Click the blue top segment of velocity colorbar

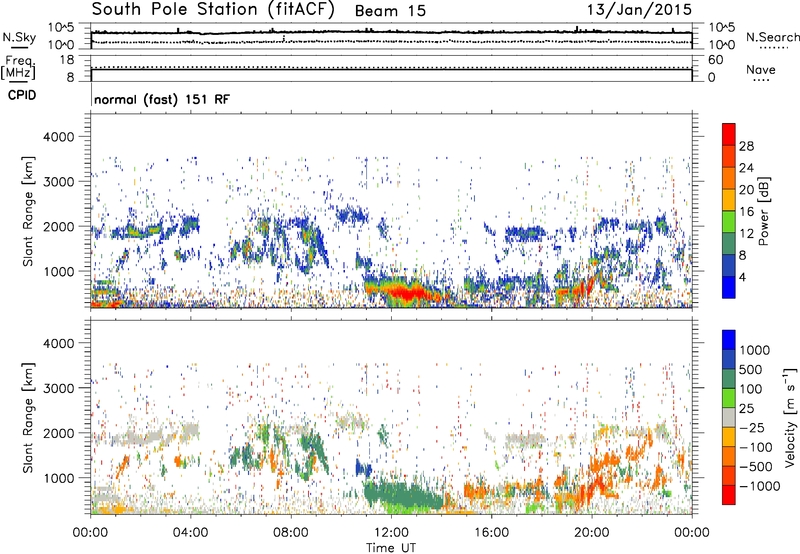point(729,340)
